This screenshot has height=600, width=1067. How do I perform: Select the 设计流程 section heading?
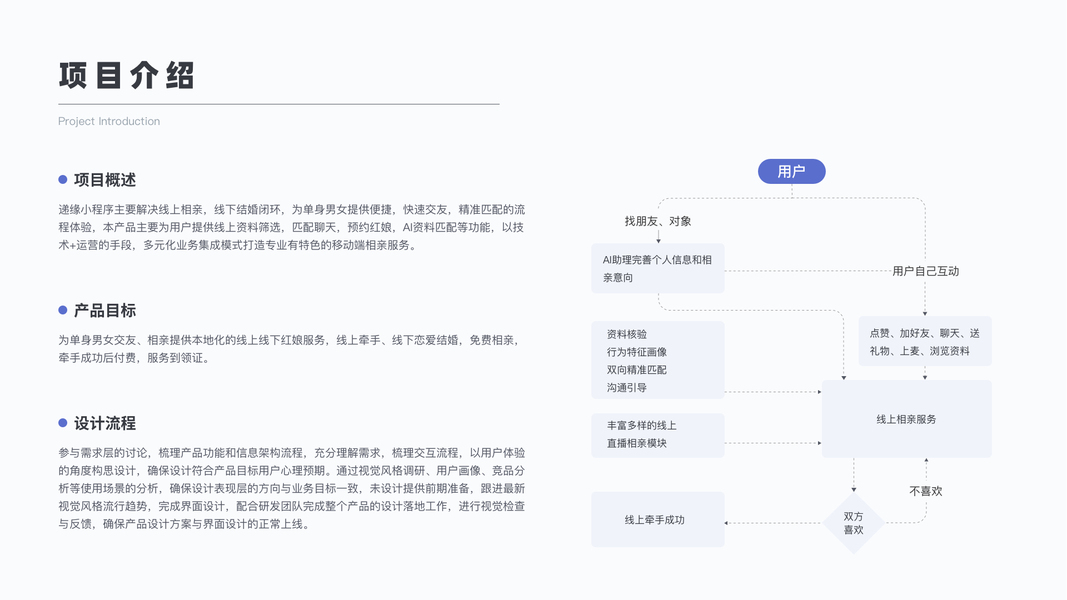click(105, 423)
